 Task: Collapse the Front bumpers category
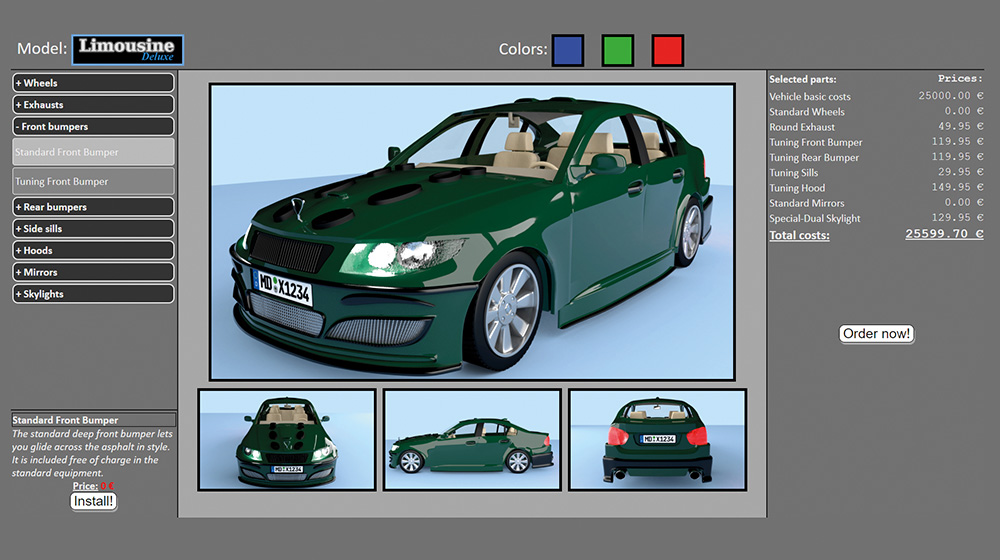93,127
